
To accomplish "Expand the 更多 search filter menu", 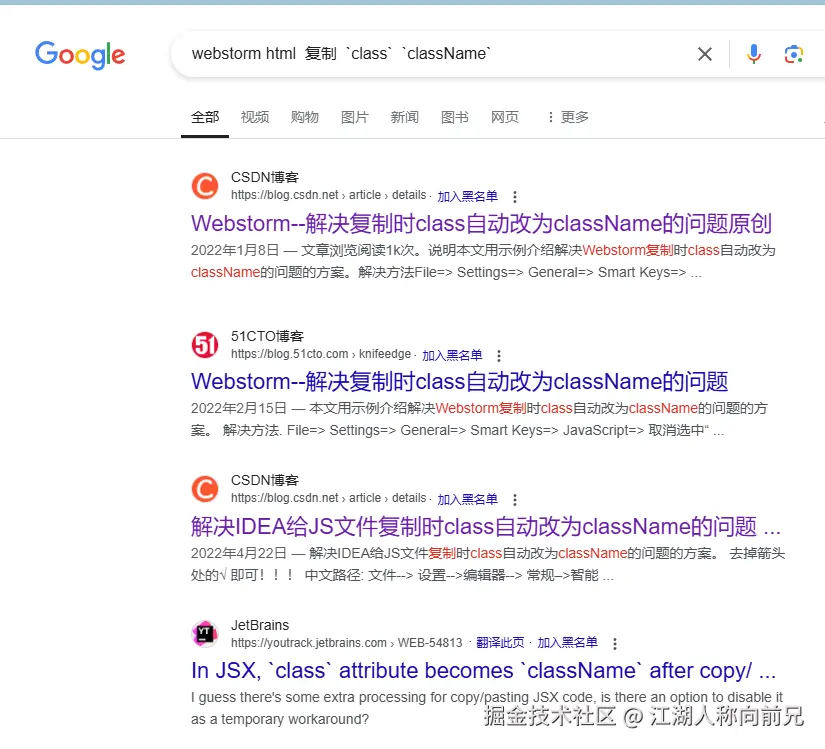I will pos(568,117).
